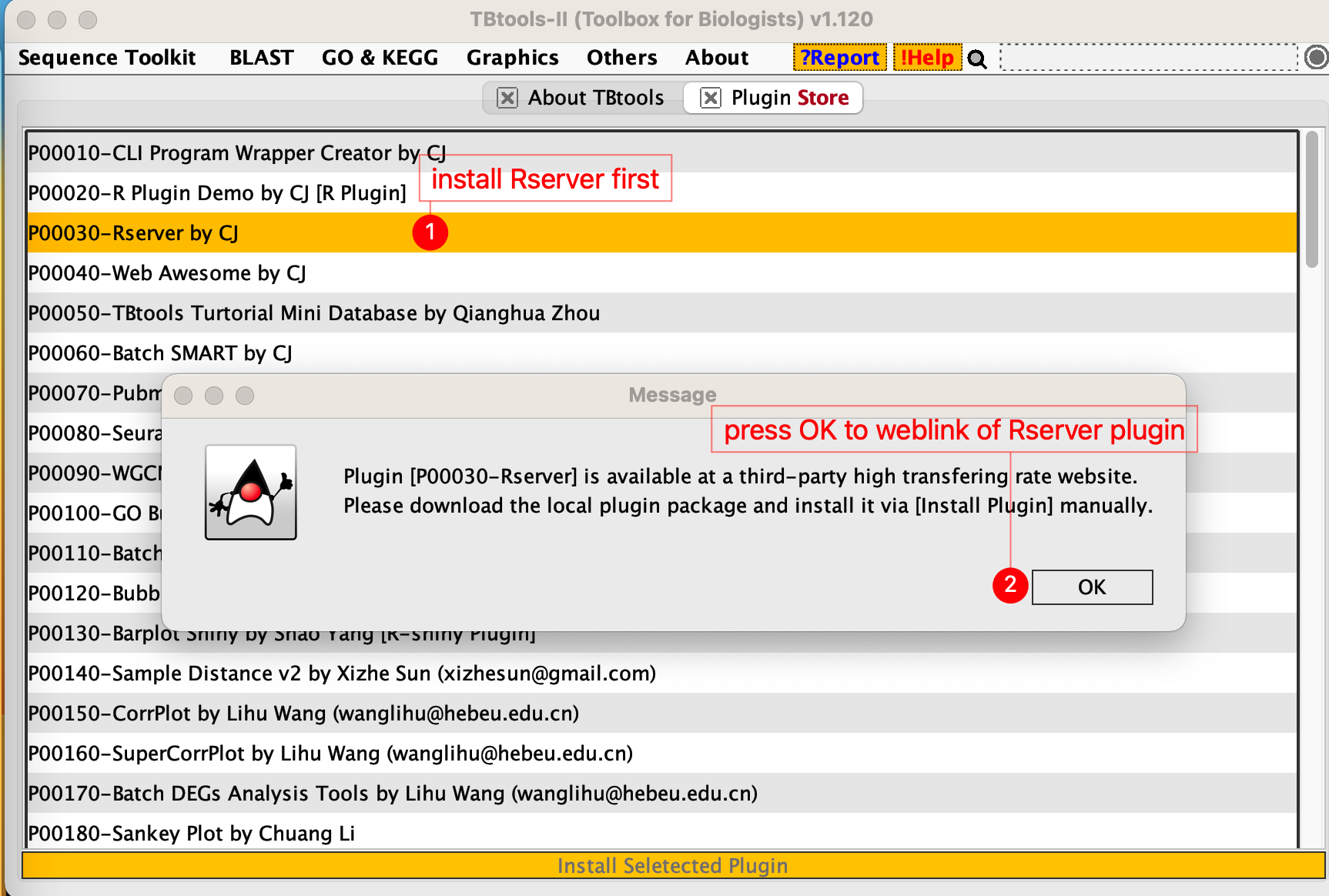Image resolution: width=1329 pixels, height=896 pixels.
Task: Close the Plugin Store tab
Action: (x=711, y=98)
